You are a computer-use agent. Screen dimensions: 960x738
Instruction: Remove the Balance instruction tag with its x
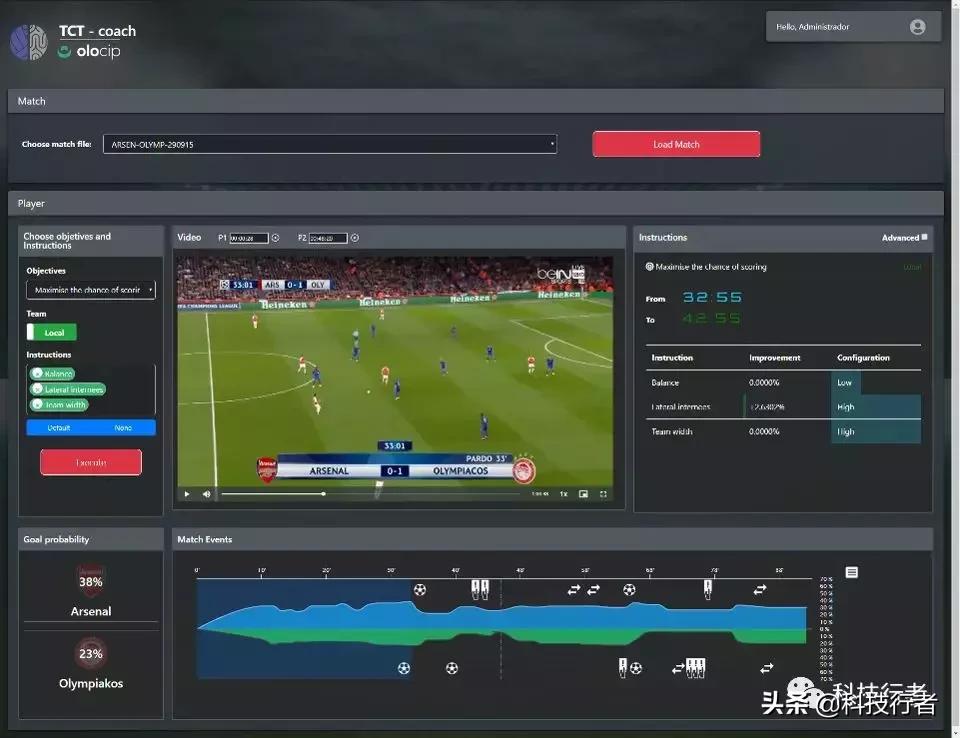pyautogui.click(x=37, y=373)
